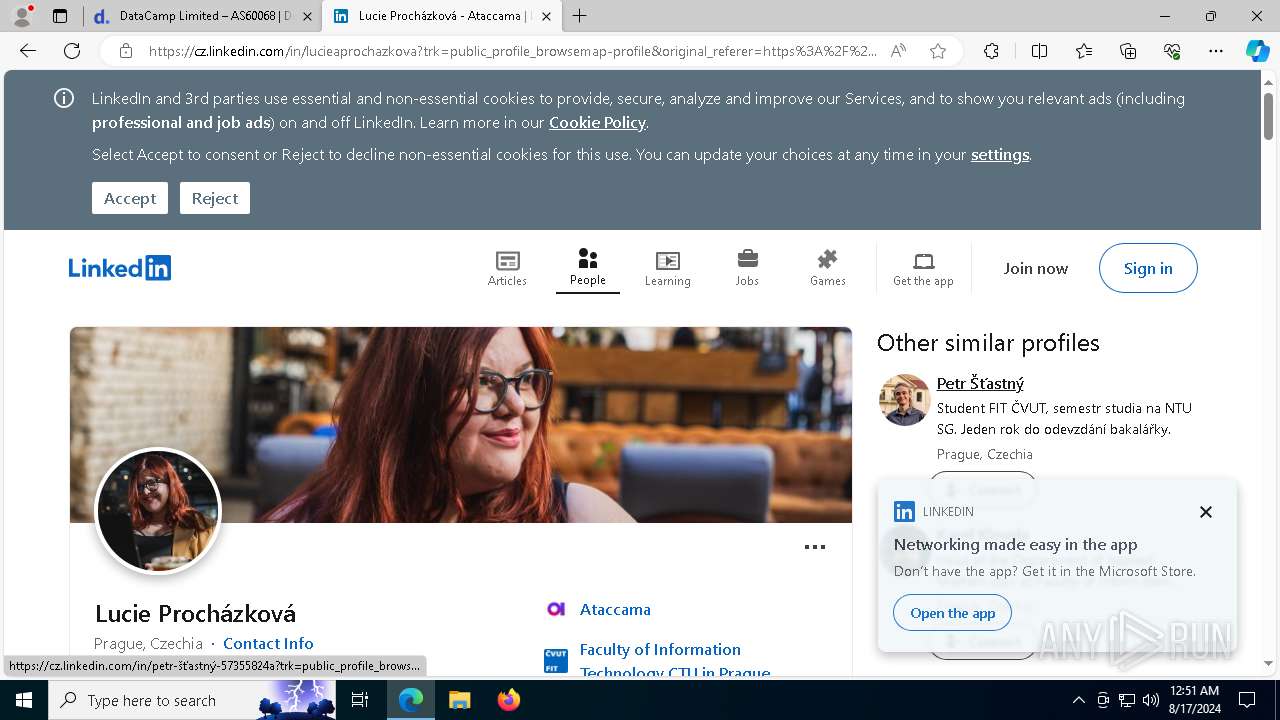Close the DataCamp Limited tab
1280x720 pixels.
(x=307, y=16)
